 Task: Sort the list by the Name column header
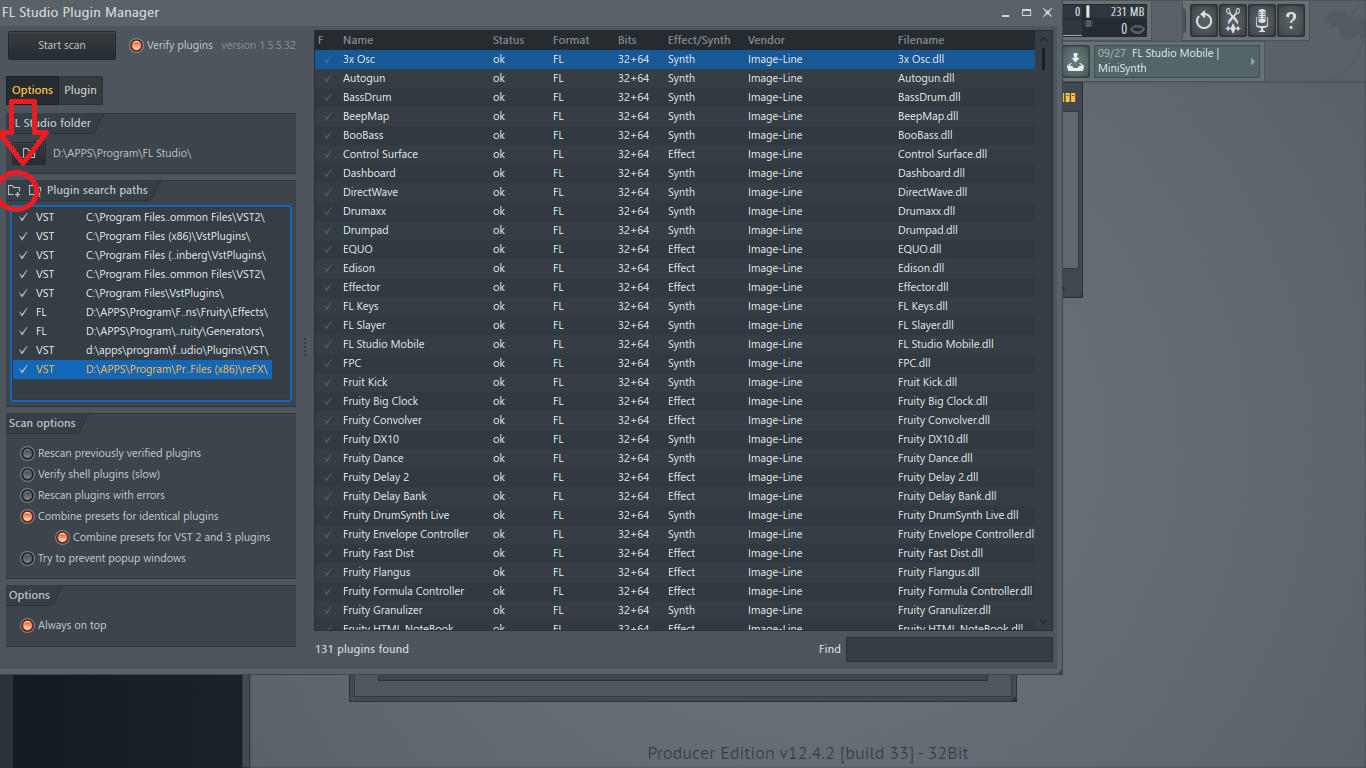coord(358,40)
